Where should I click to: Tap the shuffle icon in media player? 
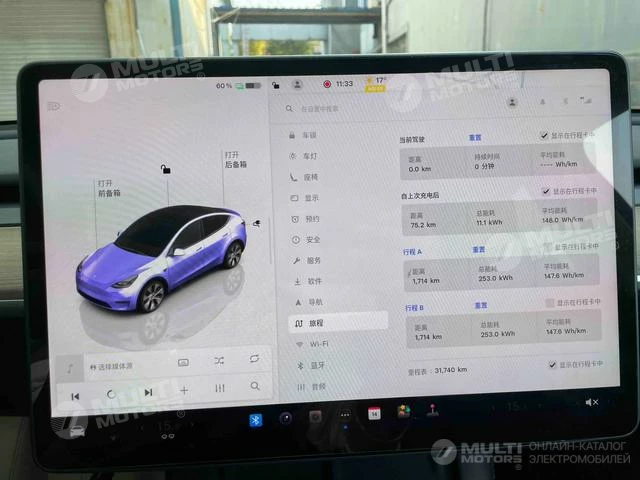(219, 360)
